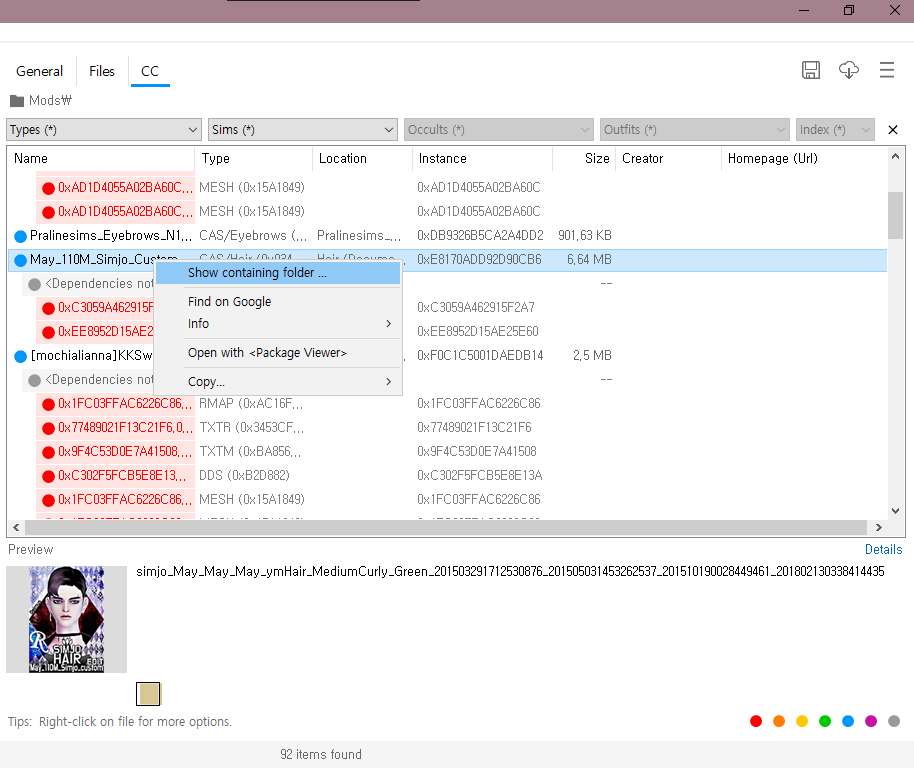Select the CC tab
This screenshot has height=768, width=914.
coord(150,71)
